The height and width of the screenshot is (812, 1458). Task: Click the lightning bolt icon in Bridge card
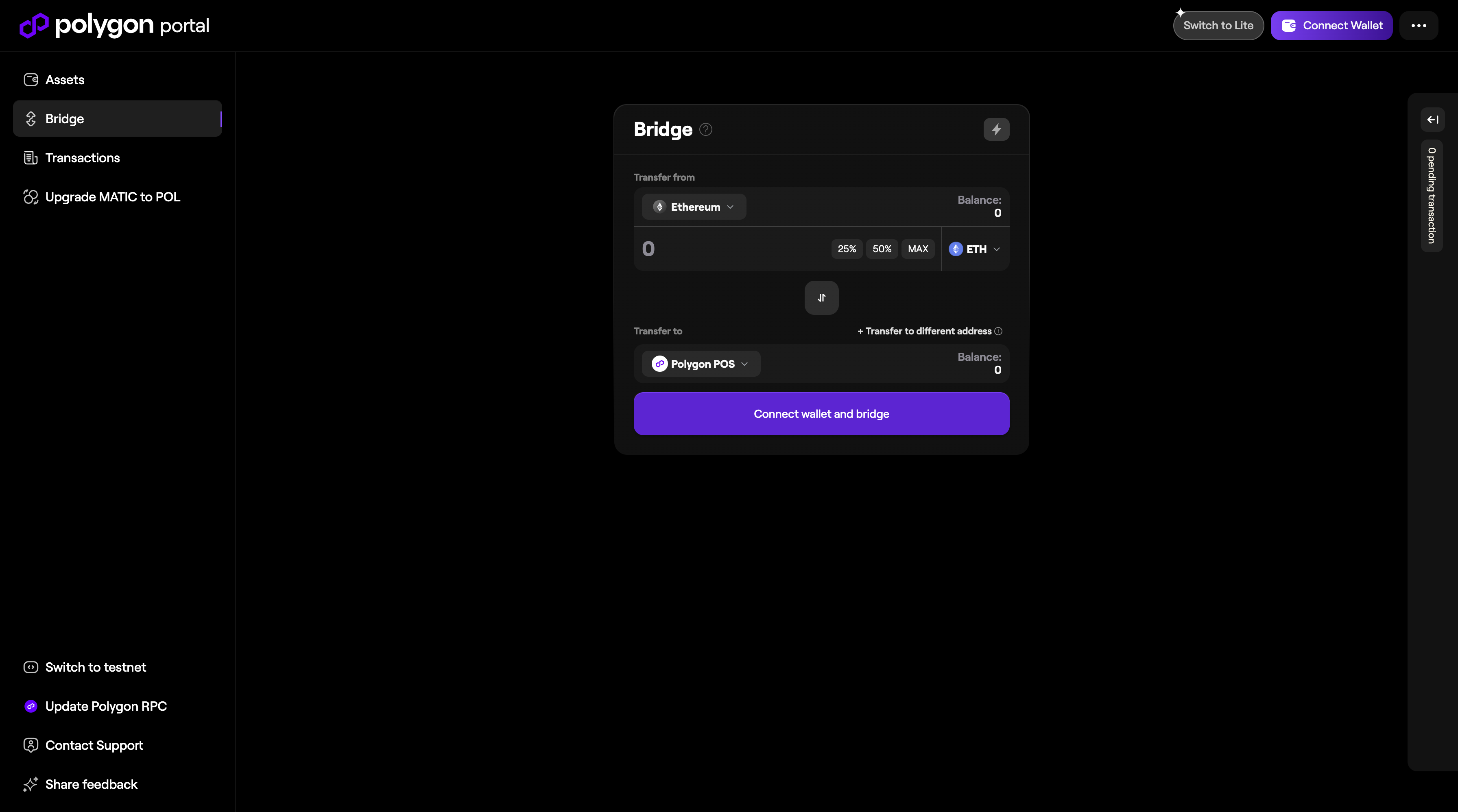click(996, 130)
